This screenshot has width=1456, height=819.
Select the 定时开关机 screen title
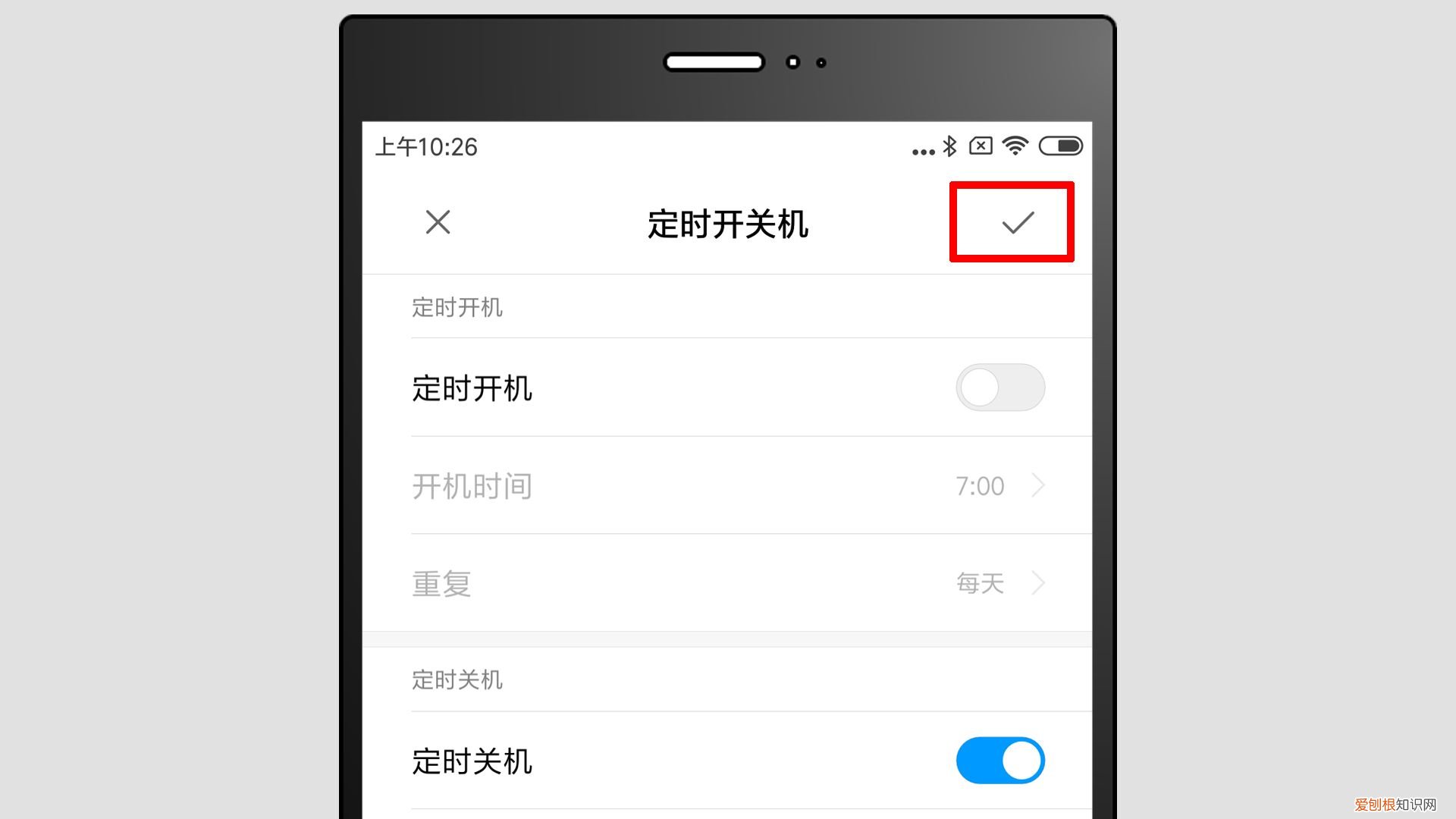(727, 222)
